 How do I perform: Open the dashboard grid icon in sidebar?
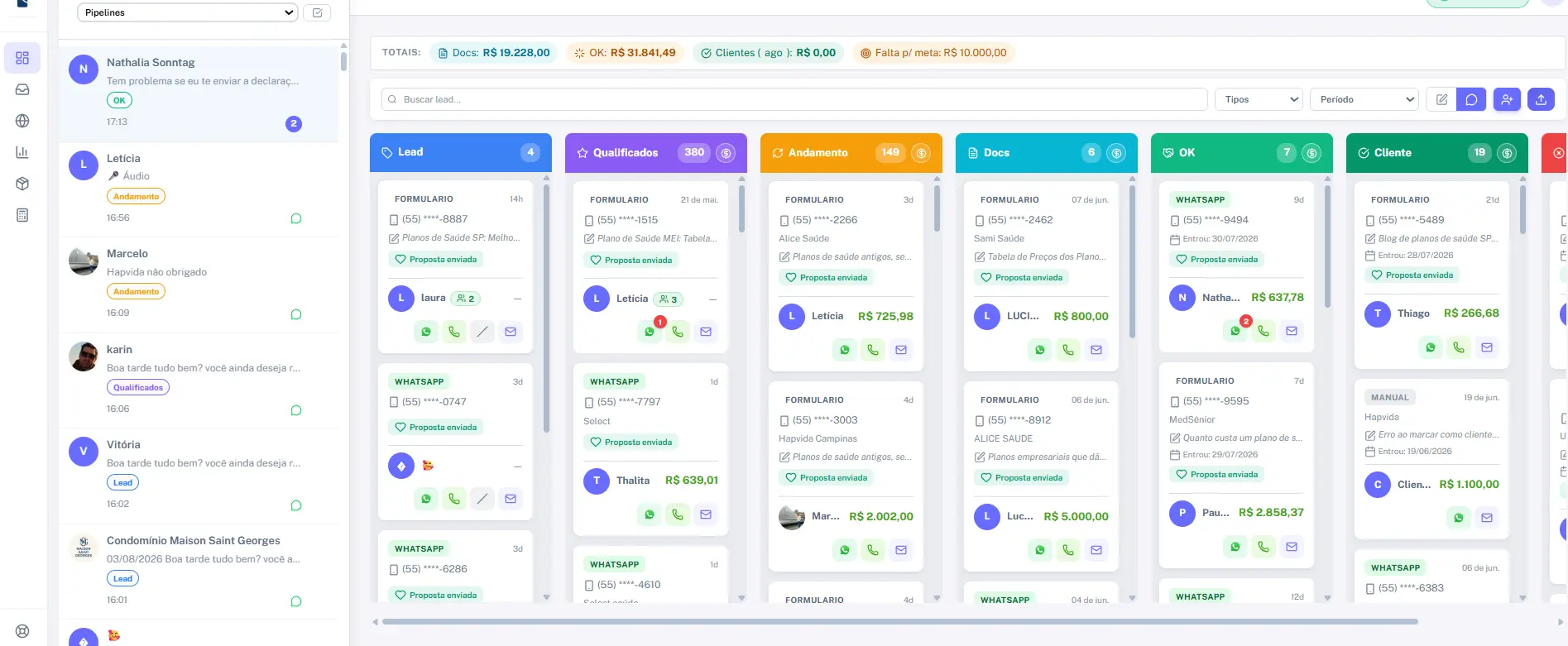click(x=22, y=58)
